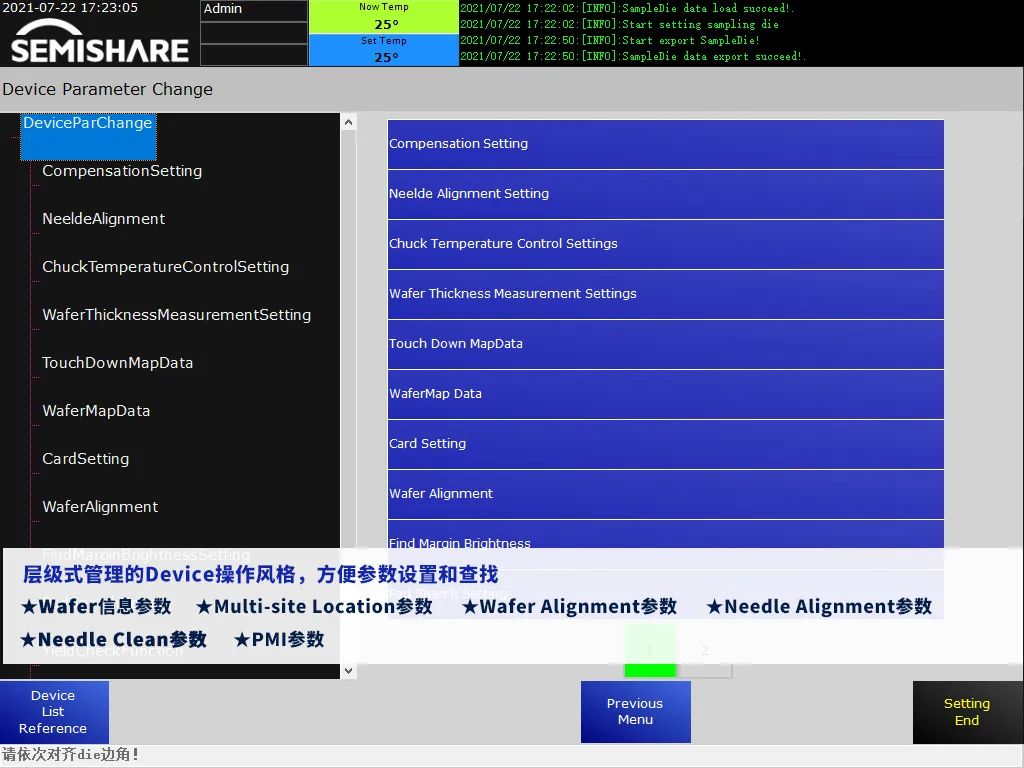Select NeeldeAlignment in the left tree

click(x=104, y=219)
